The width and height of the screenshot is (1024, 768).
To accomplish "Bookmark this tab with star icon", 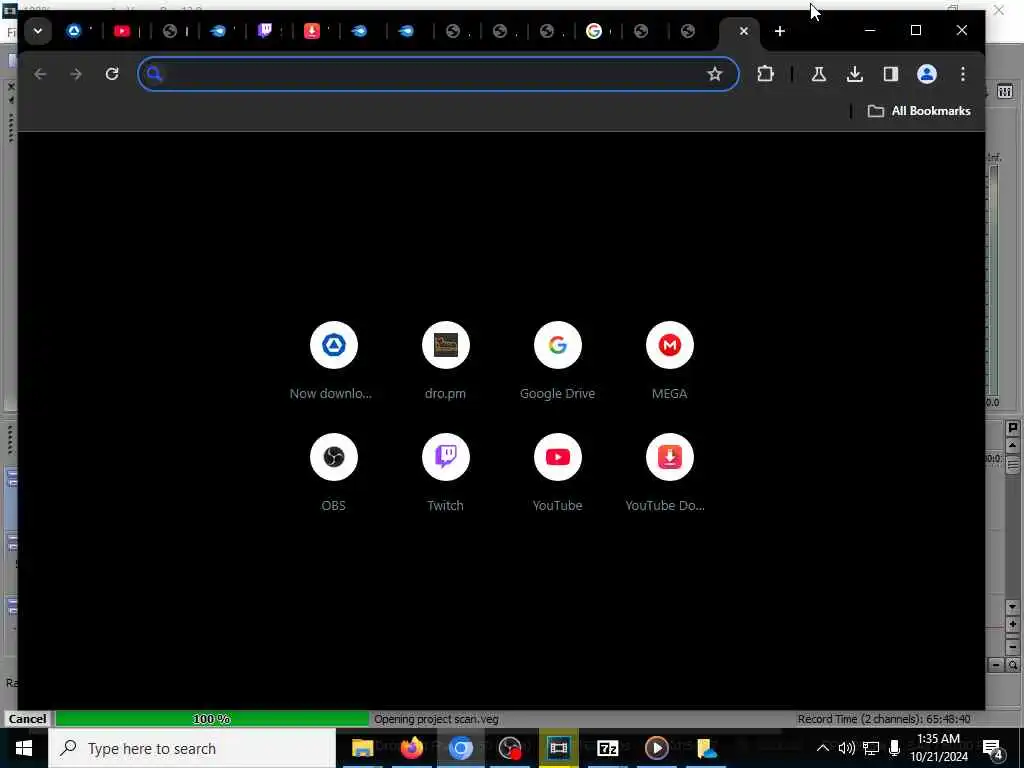I will (x=714, y=74).
